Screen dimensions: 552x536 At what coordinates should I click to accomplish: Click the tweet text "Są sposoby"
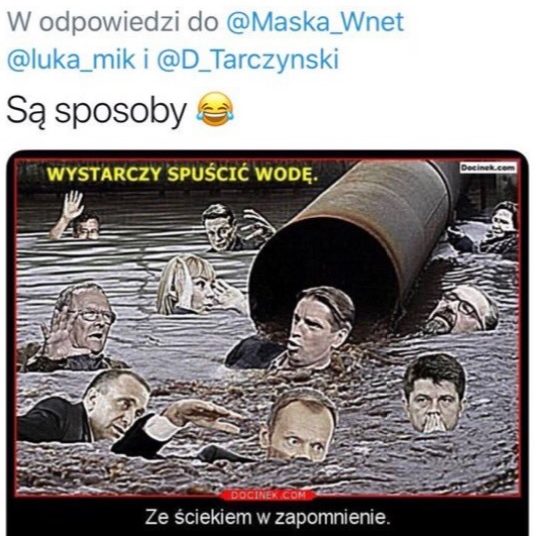[x=96, y=110]
